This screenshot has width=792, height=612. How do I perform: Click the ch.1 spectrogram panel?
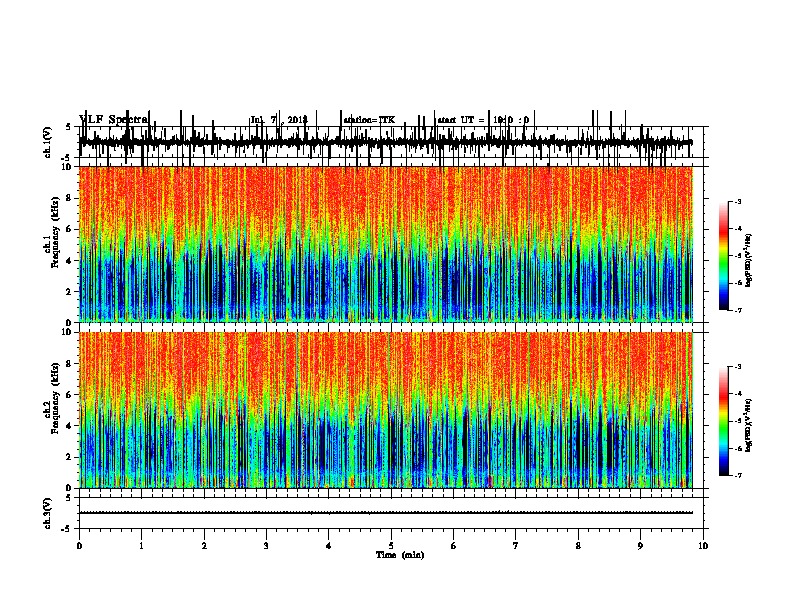click(x=386, y=244)
